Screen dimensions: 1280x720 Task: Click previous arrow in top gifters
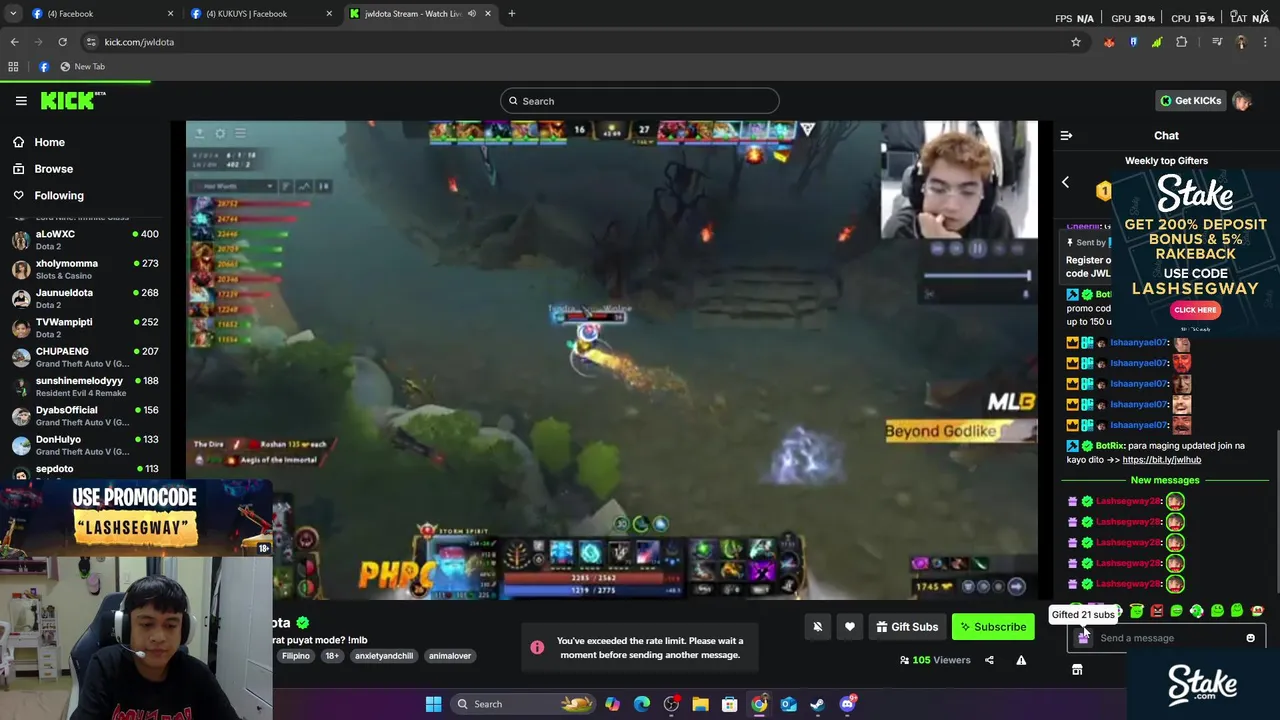1065,182
